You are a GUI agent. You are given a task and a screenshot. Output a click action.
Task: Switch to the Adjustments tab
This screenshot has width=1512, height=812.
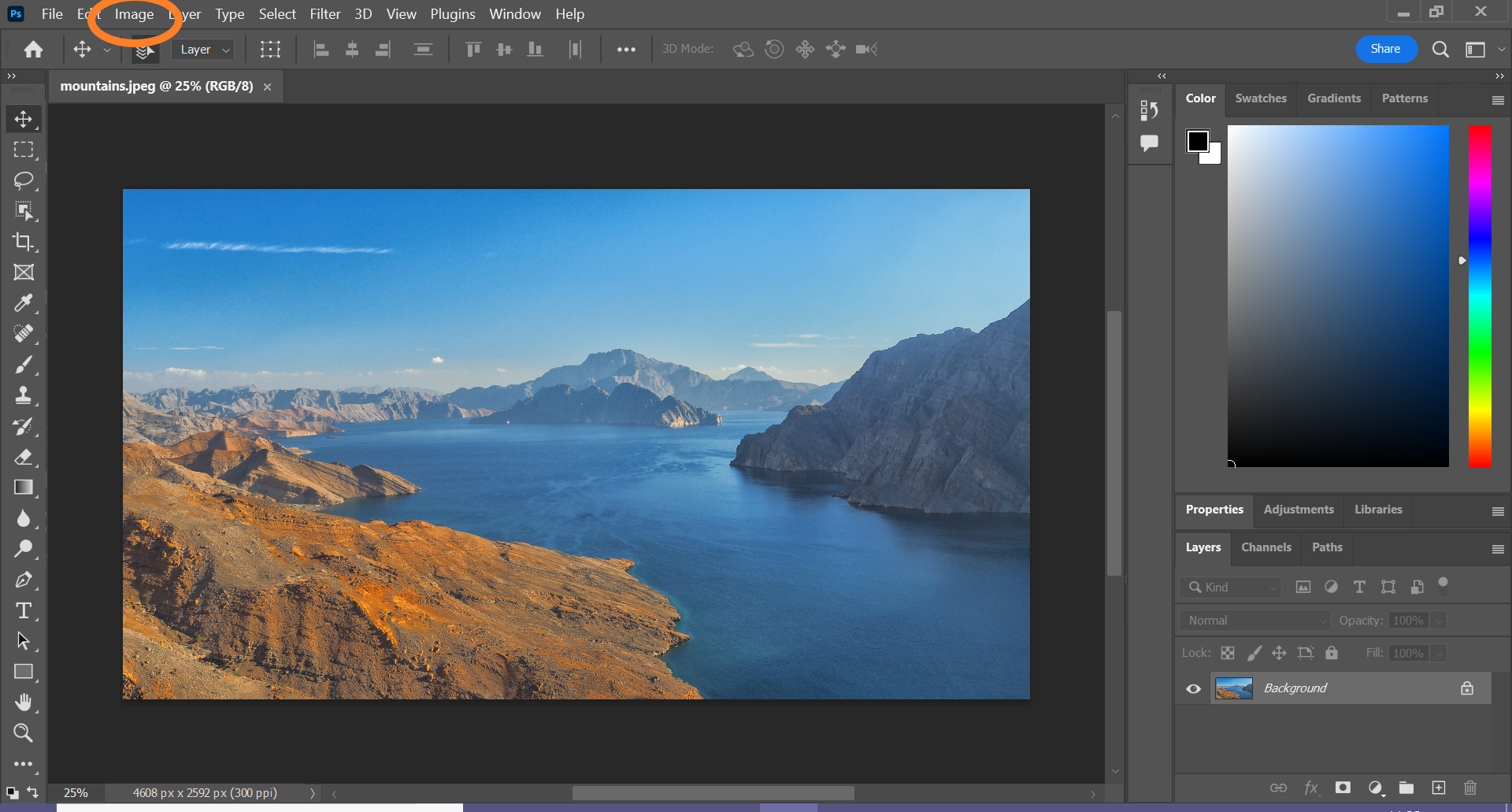1299,510
